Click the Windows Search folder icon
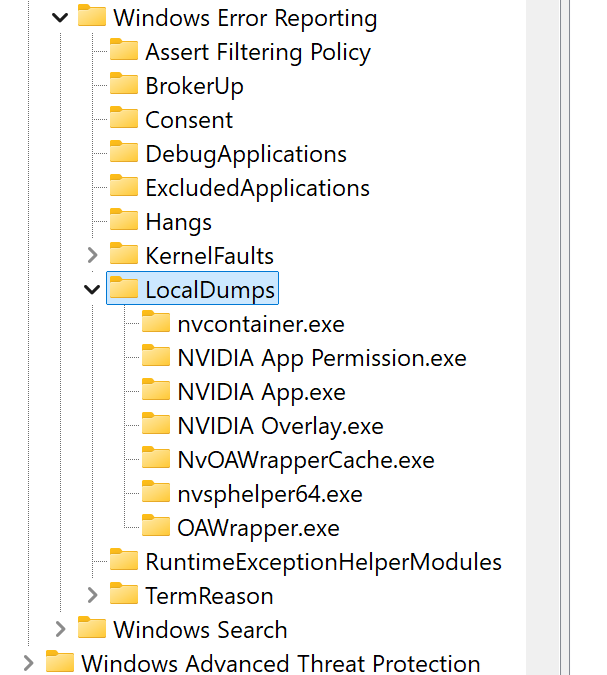Image resolution: width=607 pixels, height=675 pixels. click(x=92, y=628)
